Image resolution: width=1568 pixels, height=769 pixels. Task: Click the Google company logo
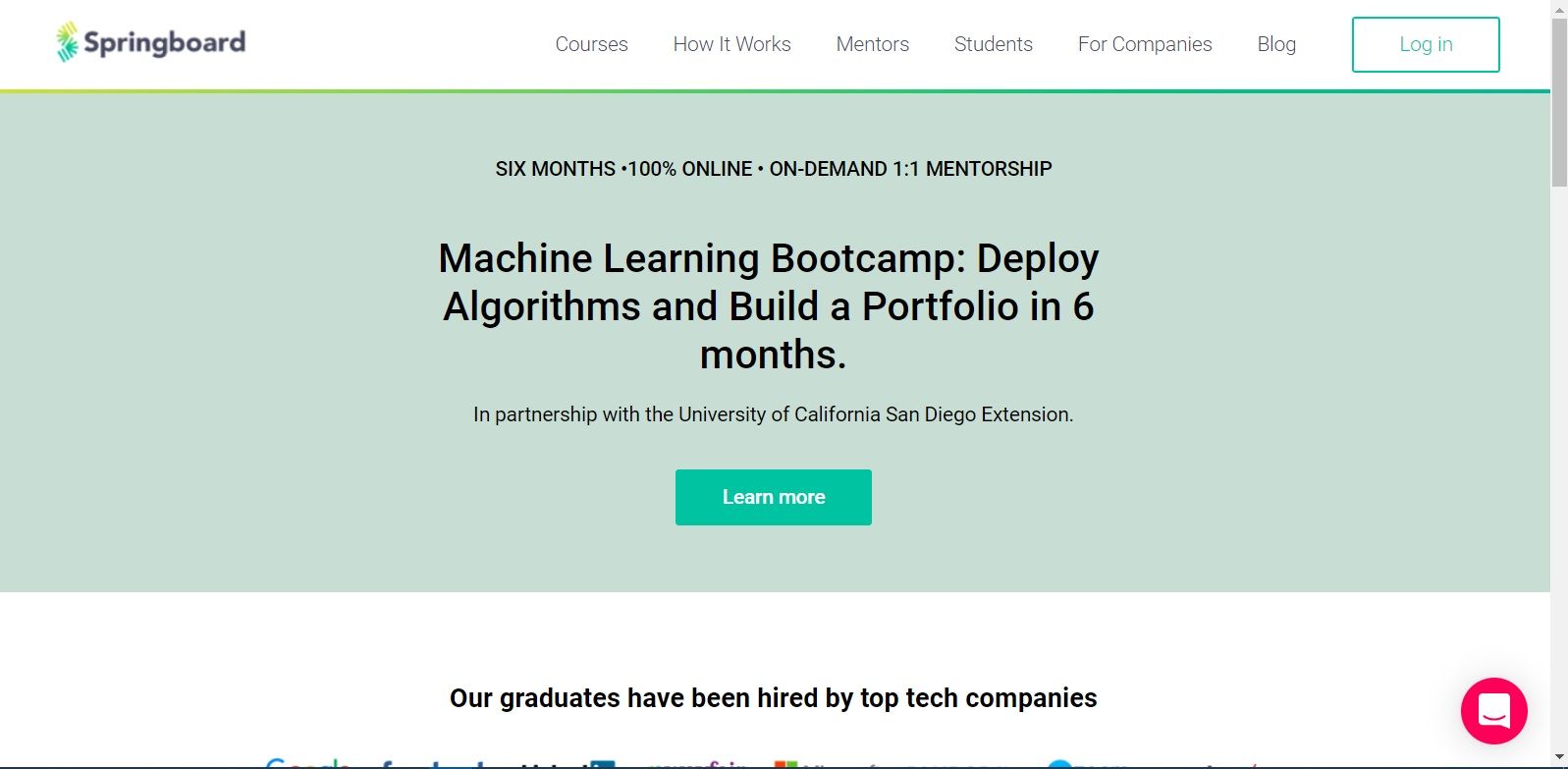(x=309, y=764)
